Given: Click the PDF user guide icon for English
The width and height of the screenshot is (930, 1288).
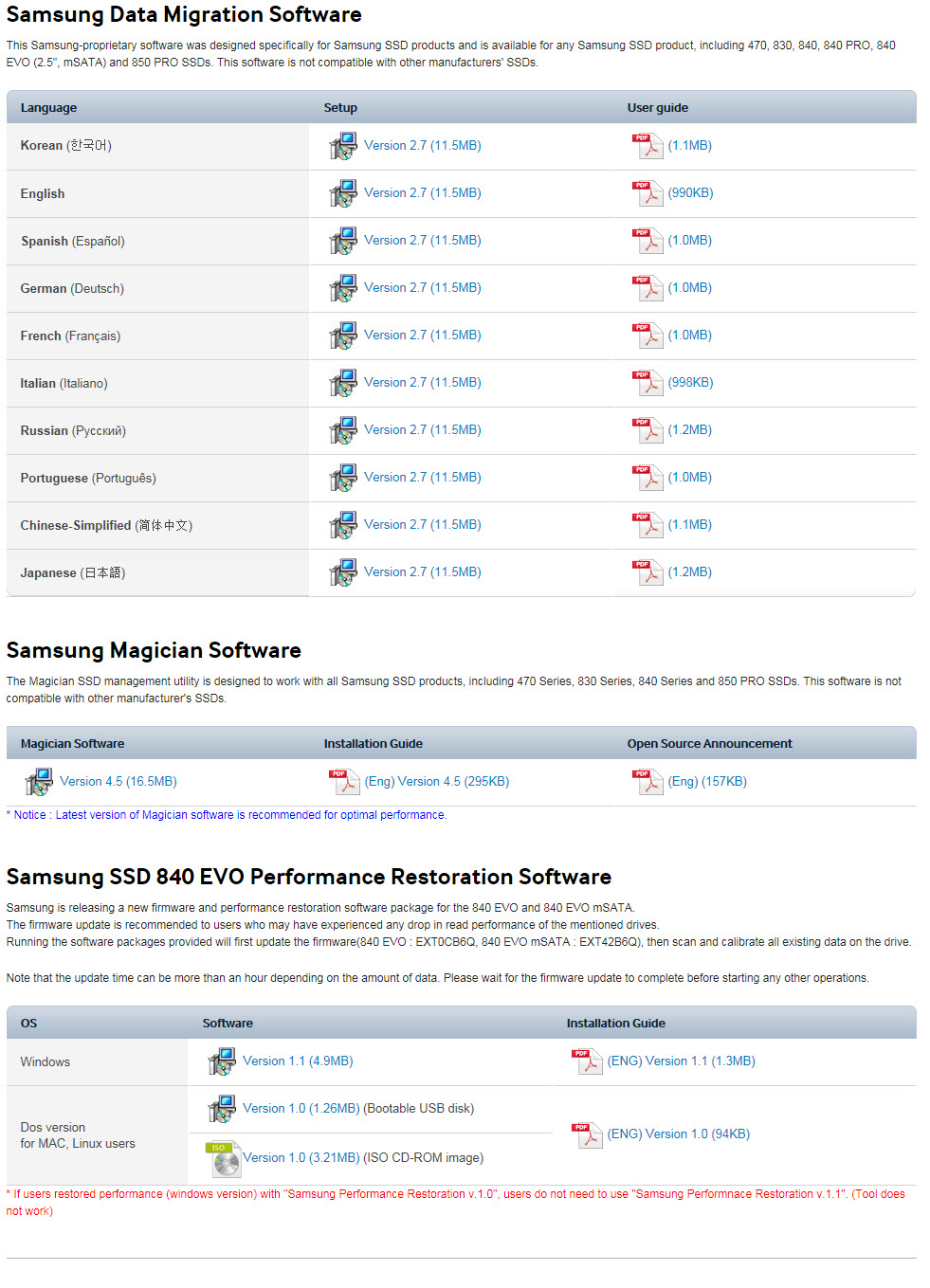Looking at the screenshot, I should (x=647, y=193).
